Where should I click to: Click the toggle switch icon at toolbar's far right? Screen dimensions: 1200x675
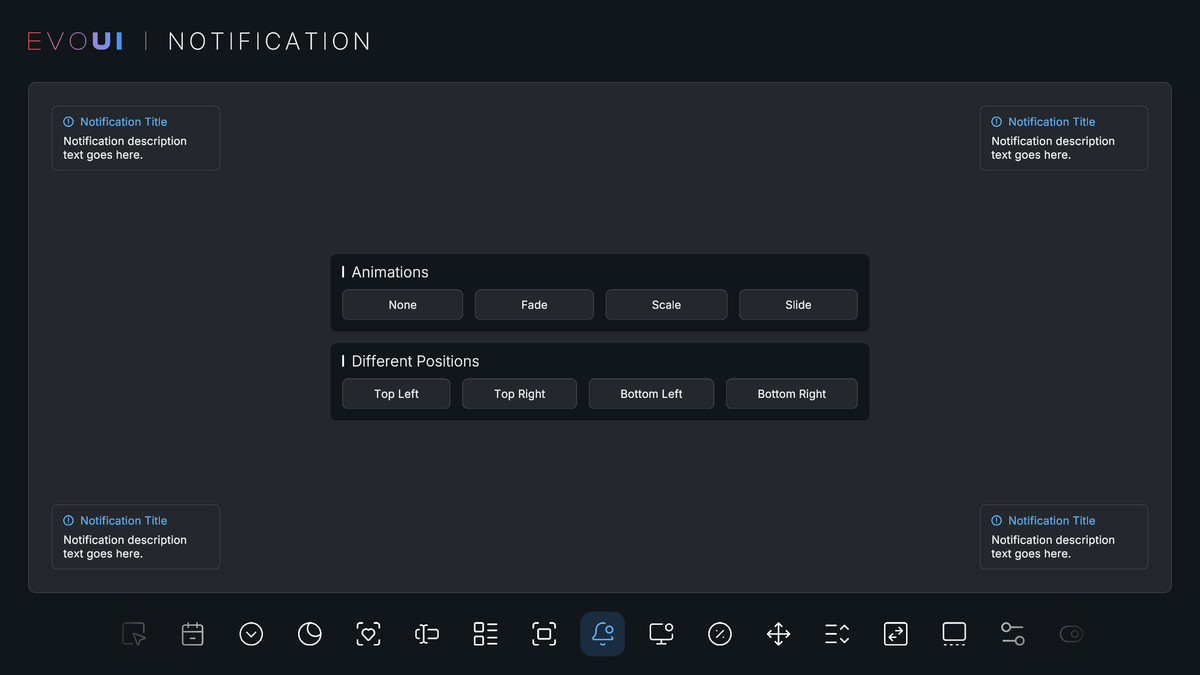1071,633
